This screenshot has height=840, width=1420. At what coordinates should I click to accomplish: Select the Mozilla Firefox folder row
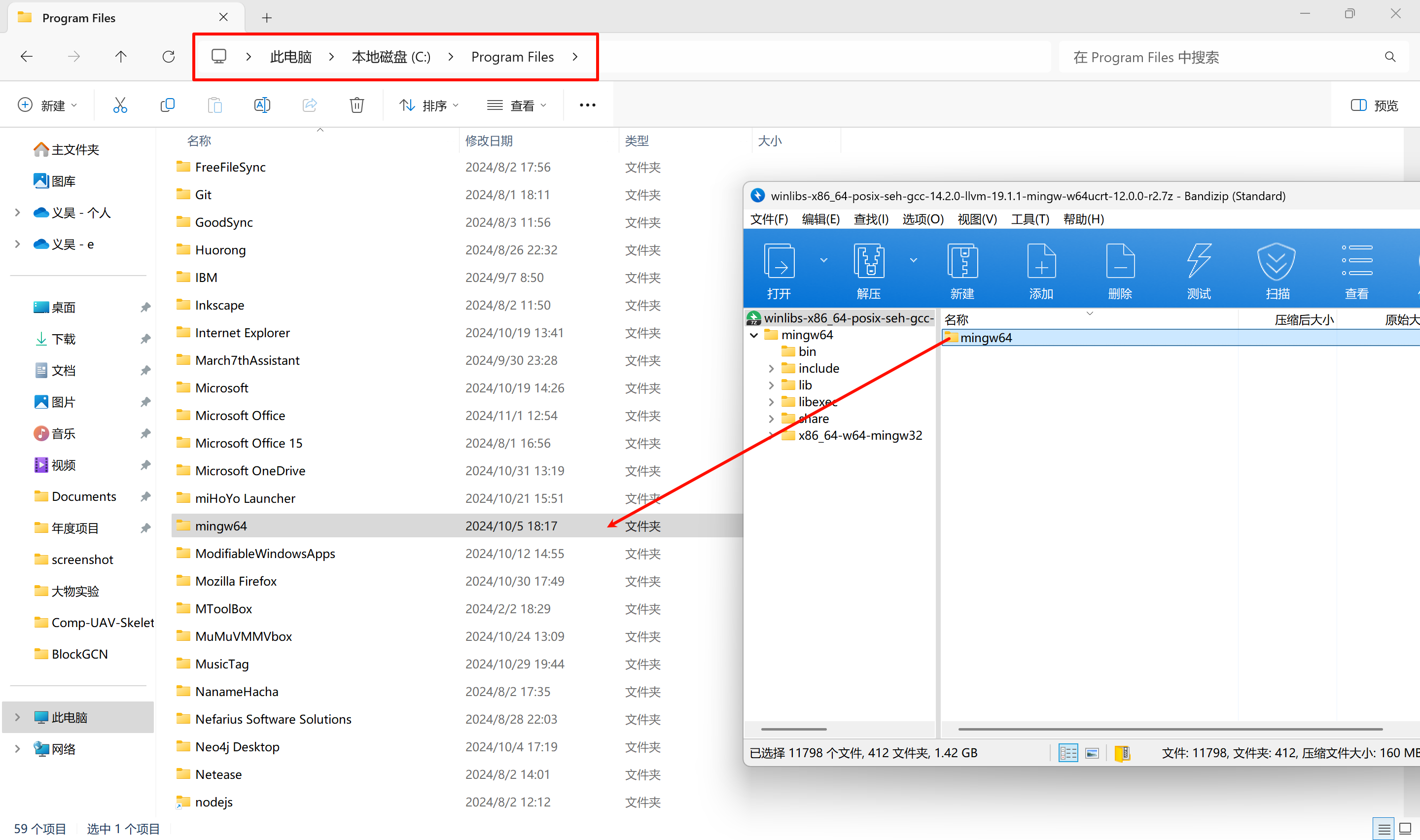click(457, 581)
